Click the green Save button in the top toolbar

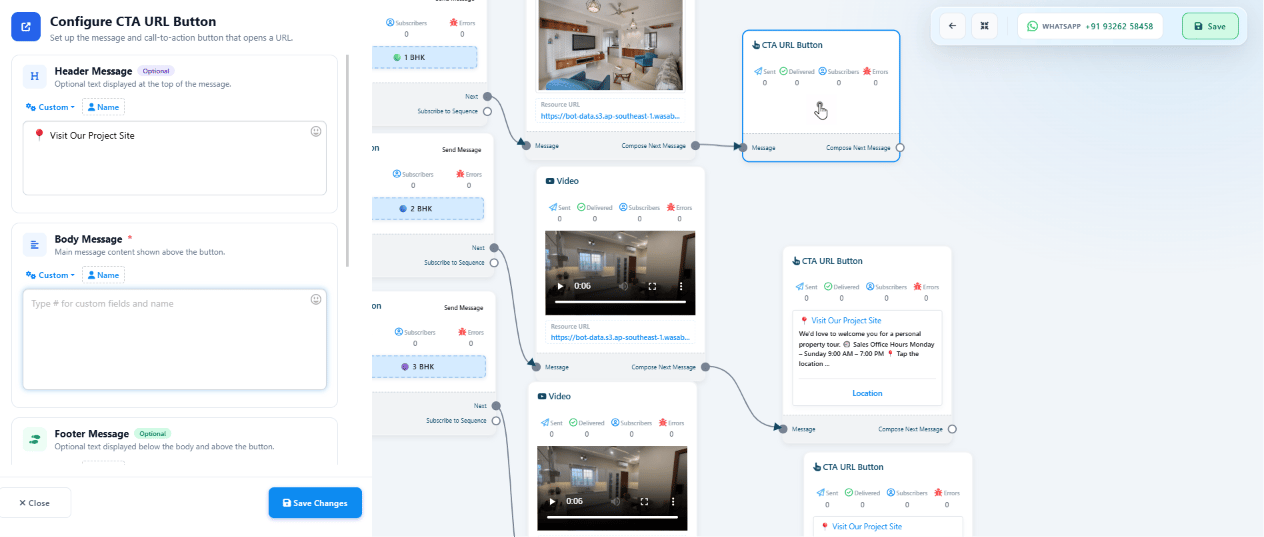tap(1210, 26)
